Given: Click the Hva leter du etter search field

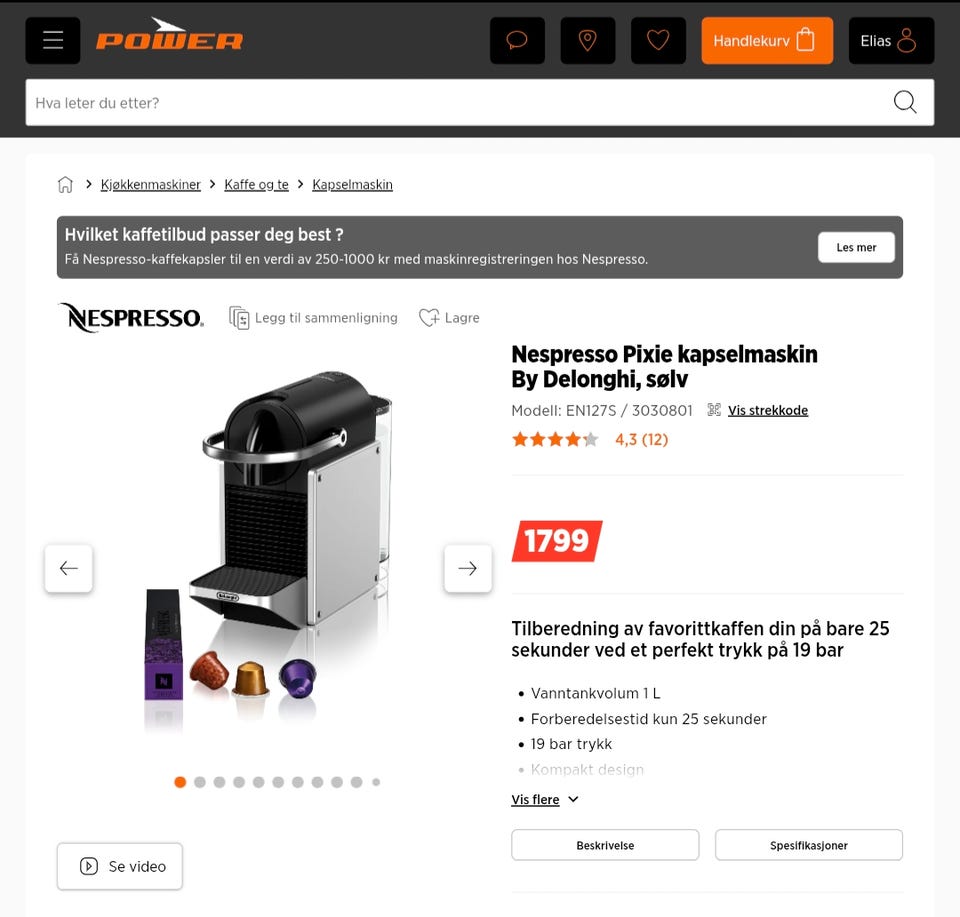Looking at the screenshot, I should (458, 102).
